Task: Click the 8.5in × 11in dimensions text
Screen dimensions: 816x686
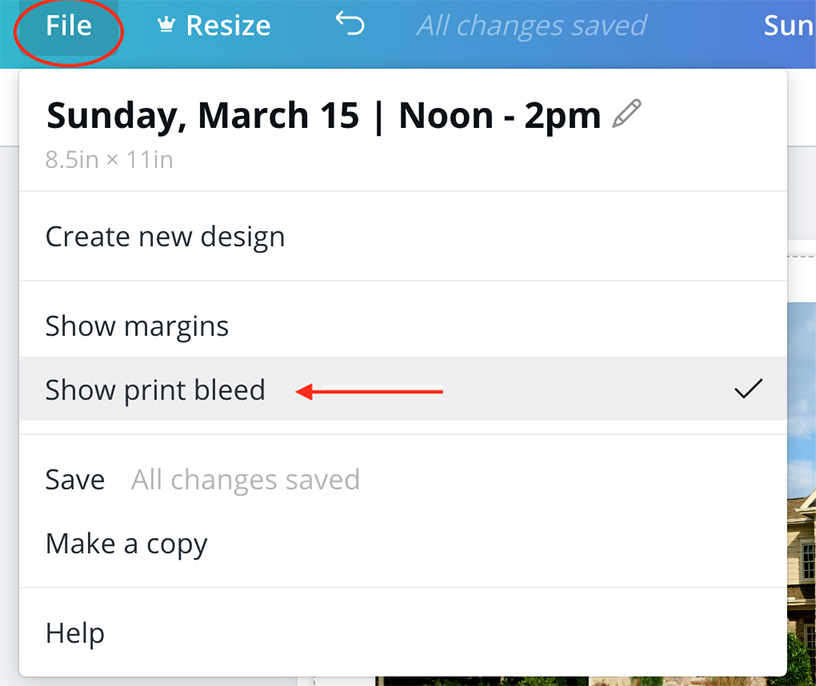Action: pyautogui.click(x=109, y=159)
